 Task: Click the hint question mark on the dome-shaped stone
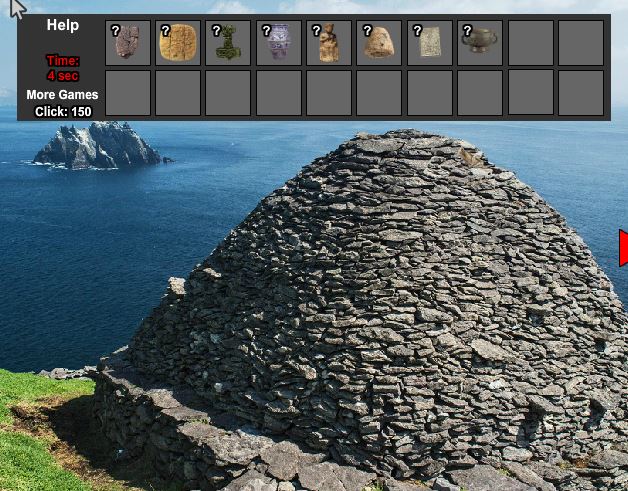coord(367,30)
